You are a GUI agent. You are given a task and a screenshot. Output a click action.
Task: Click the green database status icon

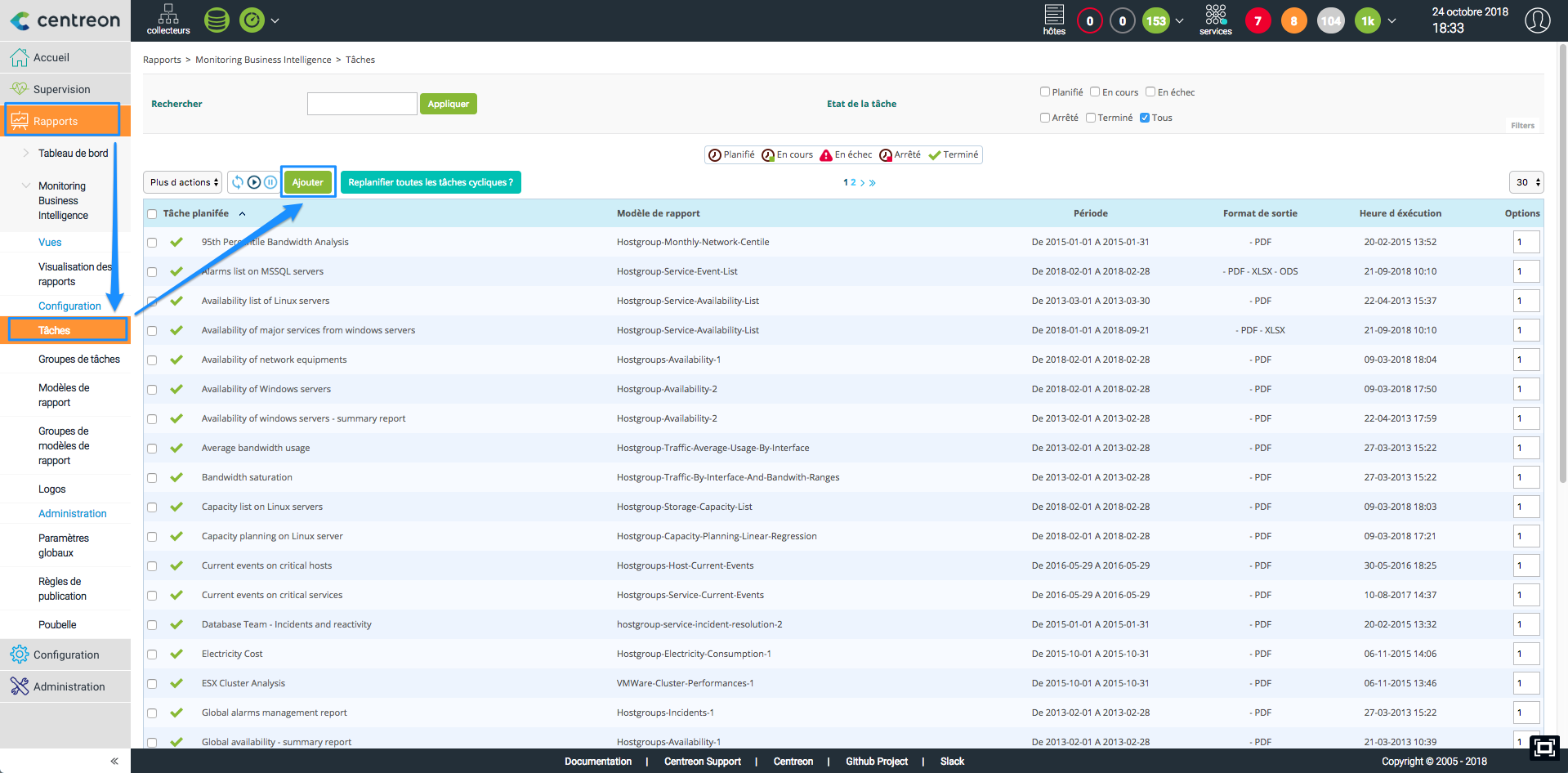coord(217,20)
